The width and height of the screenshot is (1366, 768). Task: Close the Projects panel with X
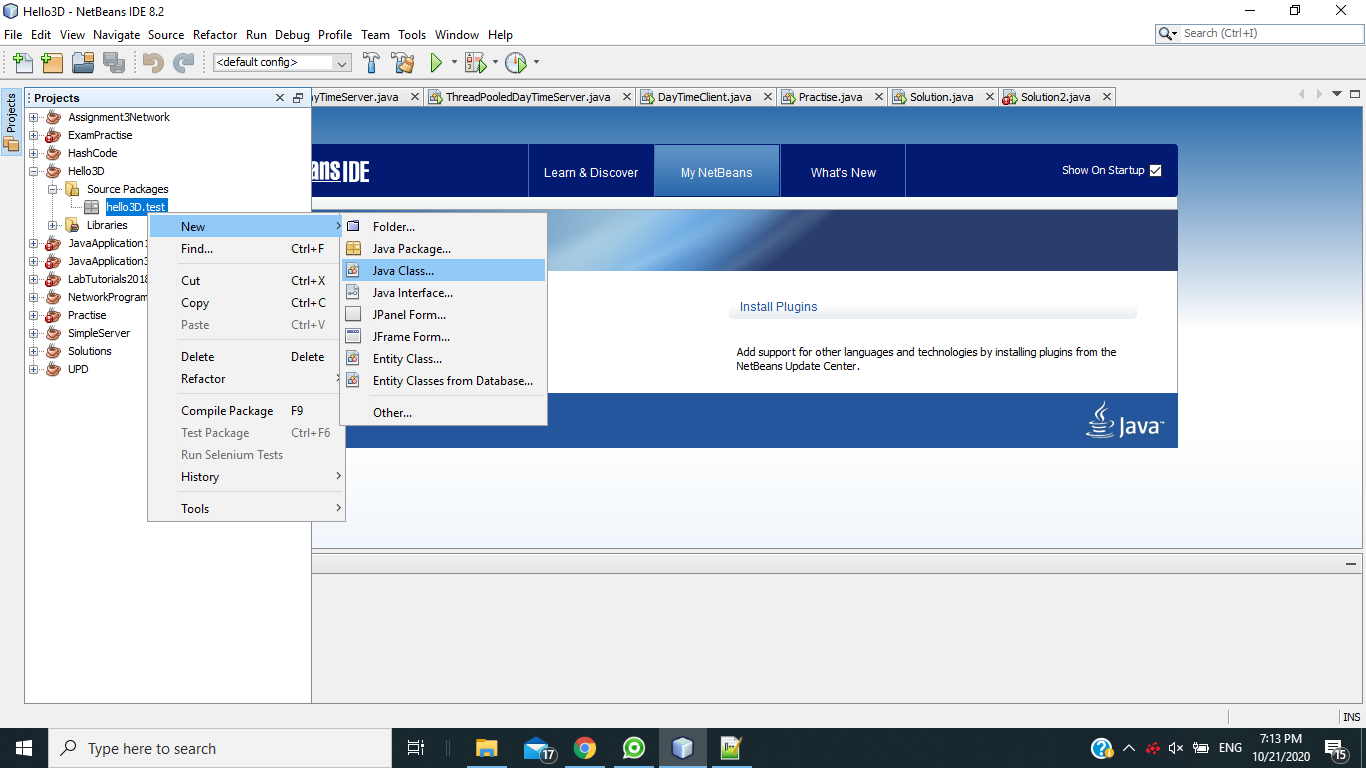pyautogui.click(x=280, y=98)
